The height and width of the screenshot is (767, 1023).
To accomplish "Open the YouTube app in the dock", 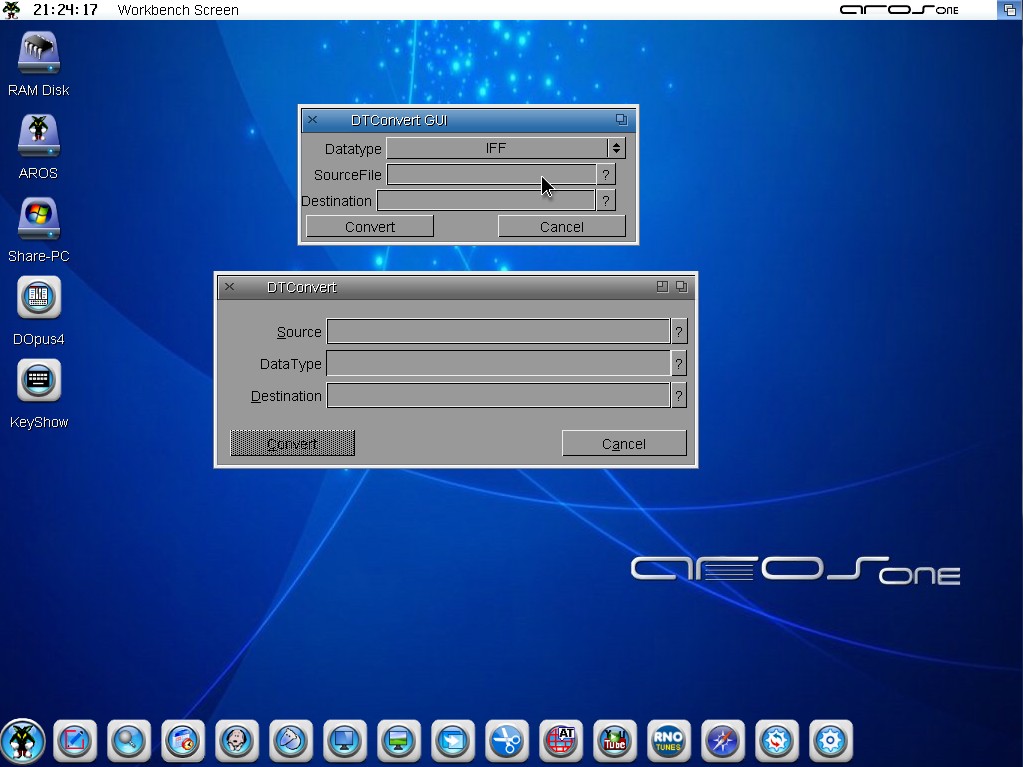I will click(614, 741).
